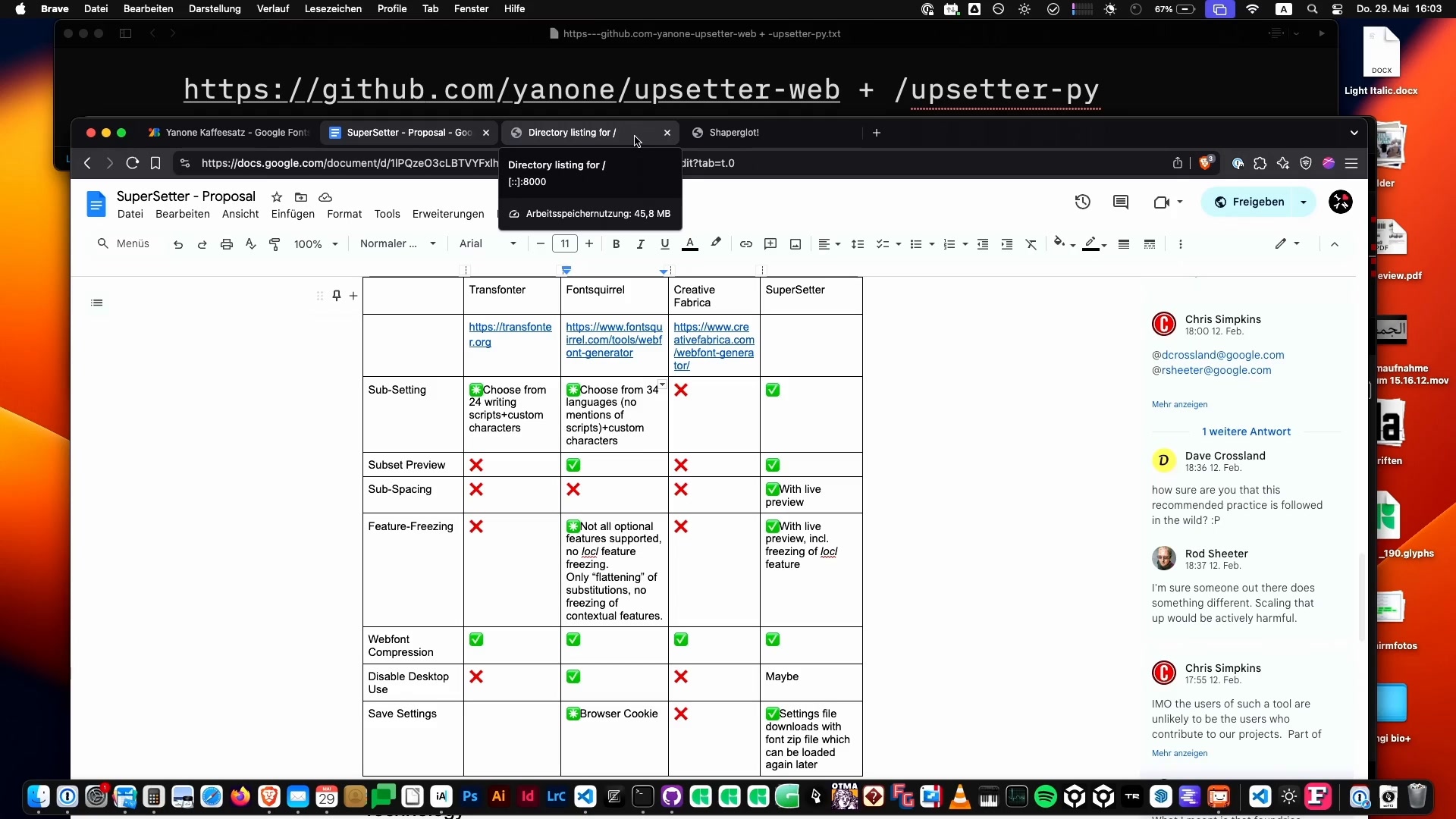Open the Format menu in Docs
Screen dimensions: 1456x819
tap(344, 214)
